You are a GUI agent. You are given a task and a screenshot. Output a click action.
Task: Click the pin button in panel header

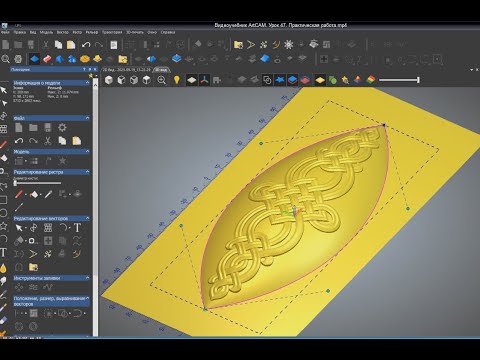click(89, 69)
